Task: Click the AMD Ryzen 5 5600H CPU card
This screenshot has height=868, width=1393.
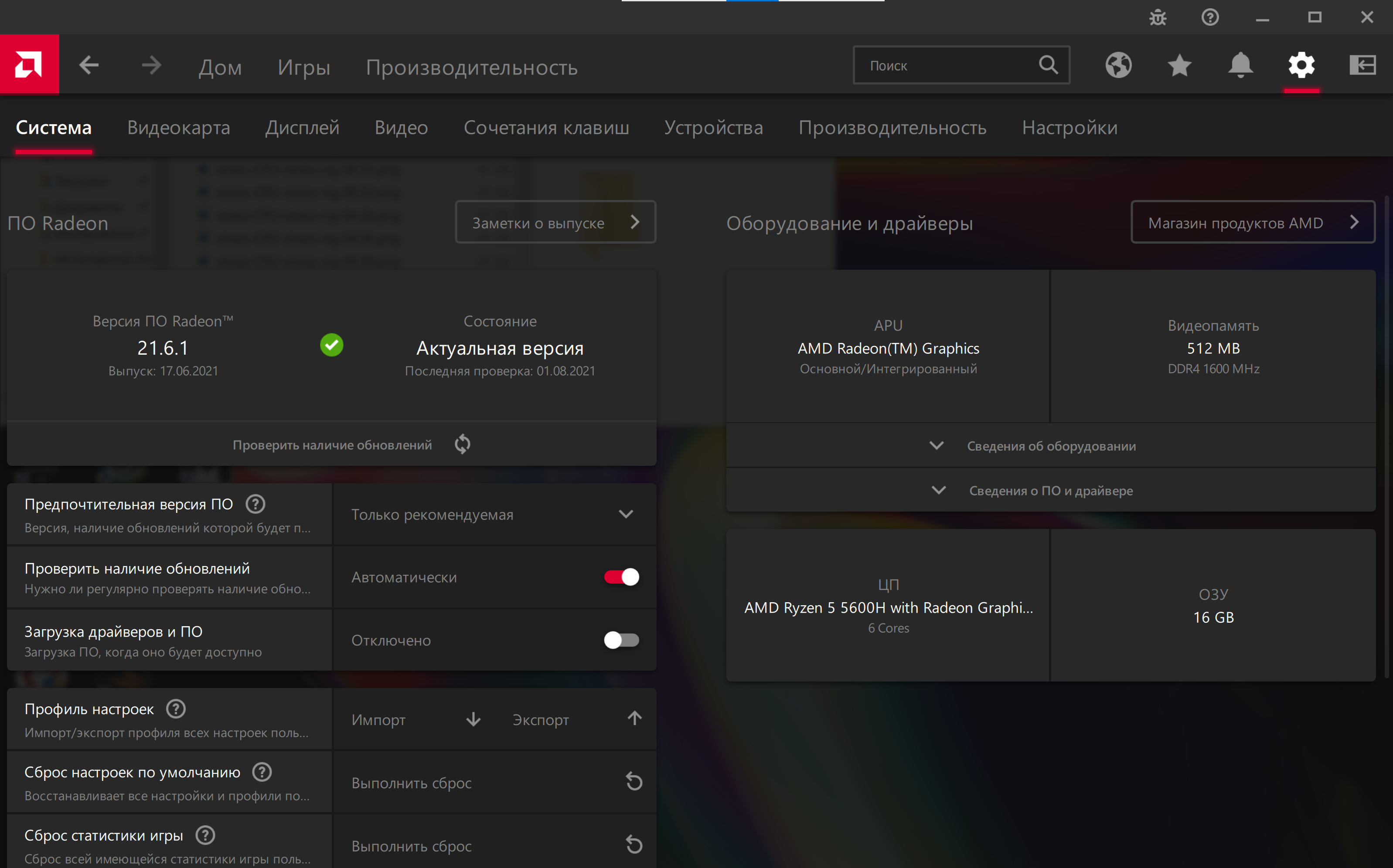Action: coord(888,605)
